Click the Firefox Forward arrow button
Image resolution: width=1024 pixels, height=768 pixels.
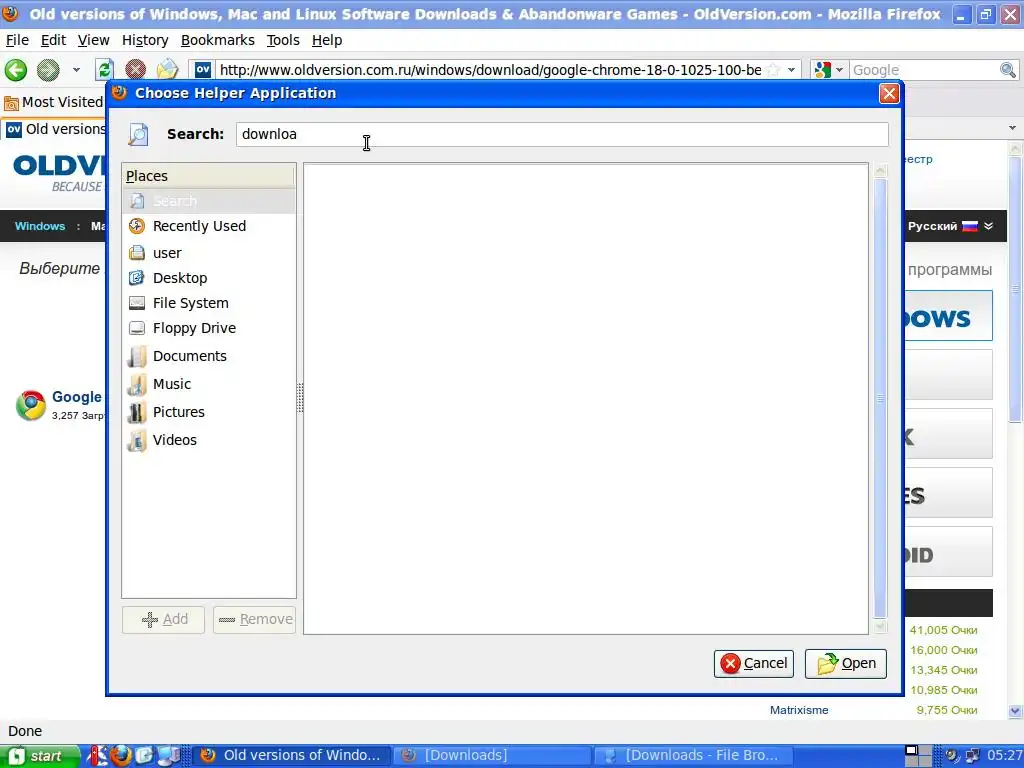(48, 70)
